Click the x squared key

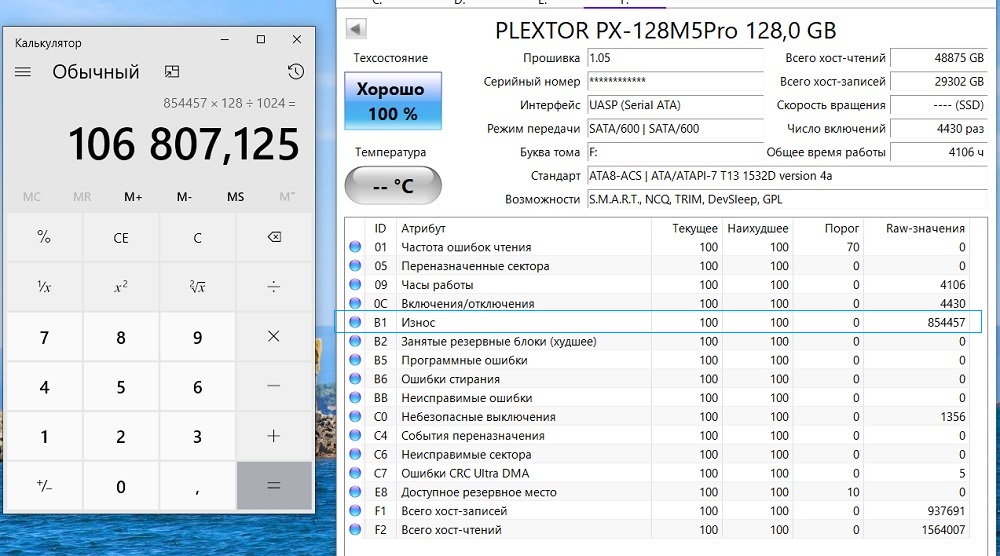121,287
